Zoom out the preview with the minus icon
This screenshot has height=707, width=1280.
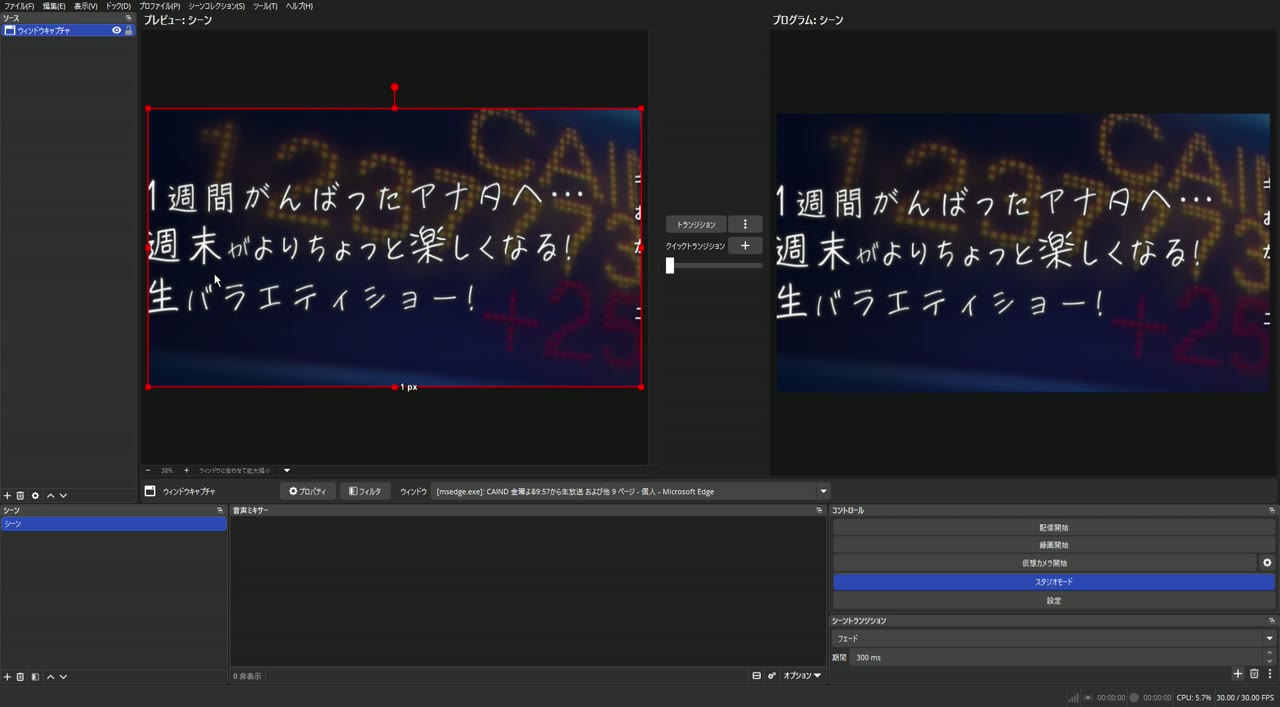pyautogui.click(x=148, y=470)
